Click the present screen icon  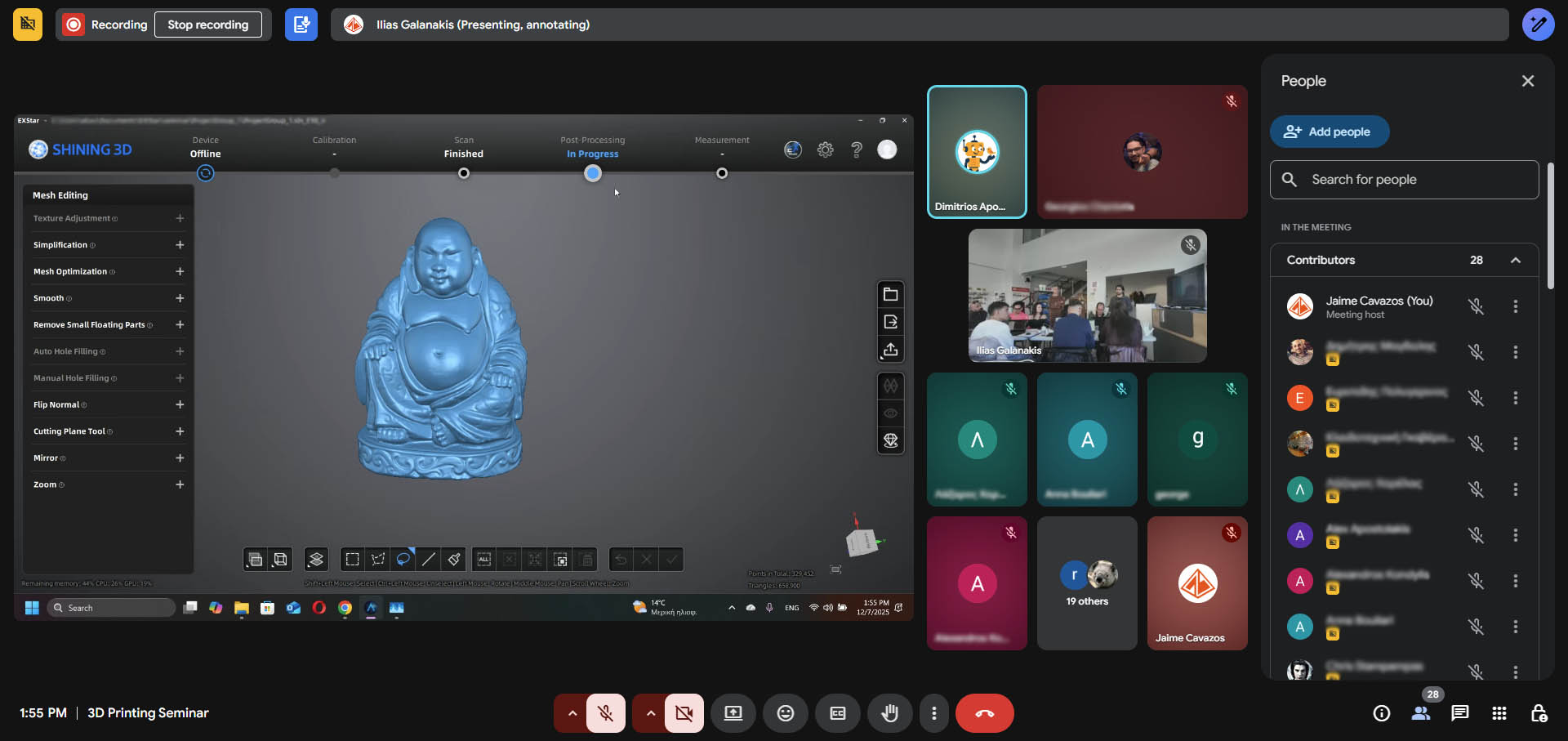pyautogui.click(x=733, y=713)
